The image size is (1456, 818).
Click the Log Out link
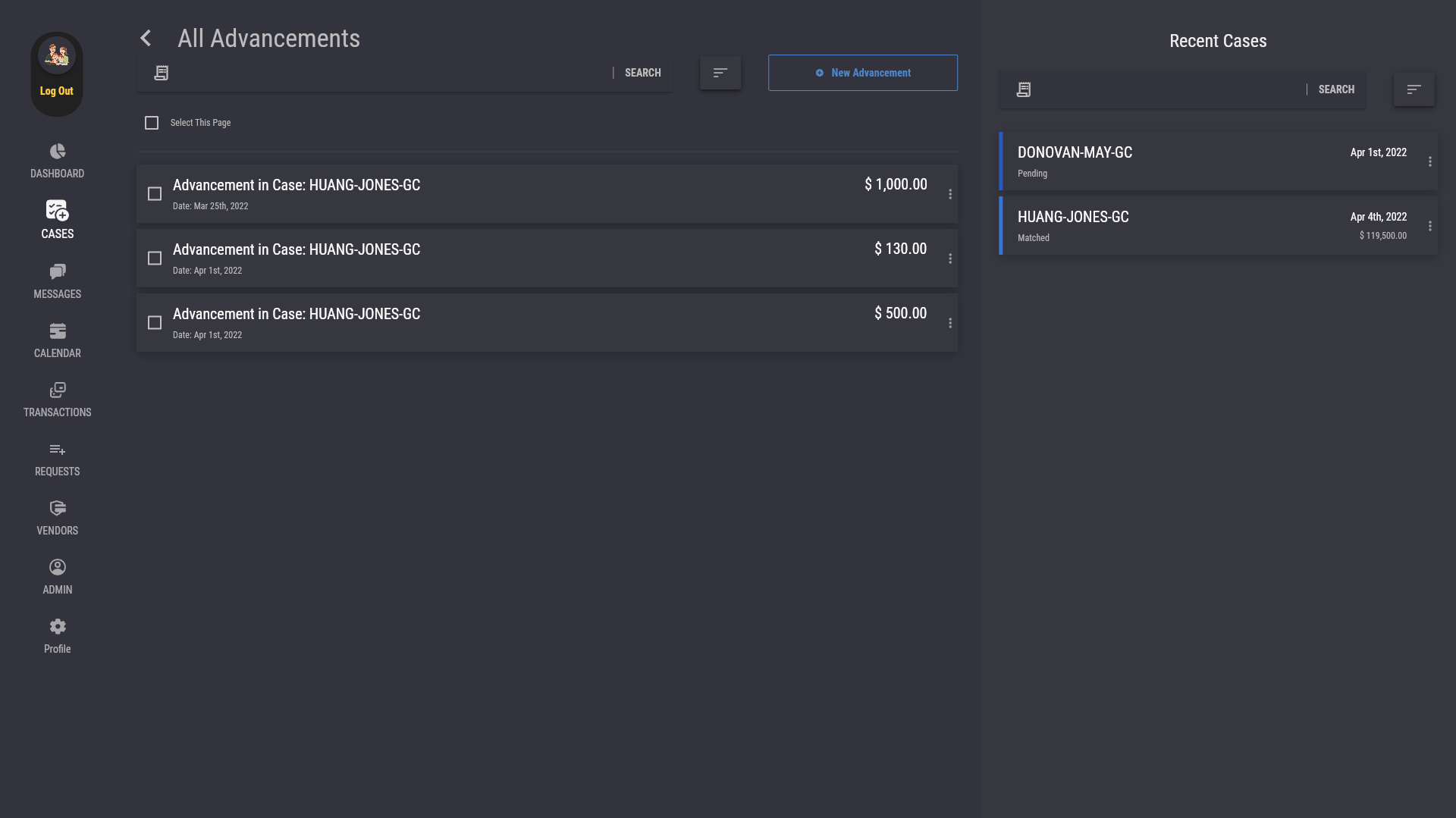(57, 91)
